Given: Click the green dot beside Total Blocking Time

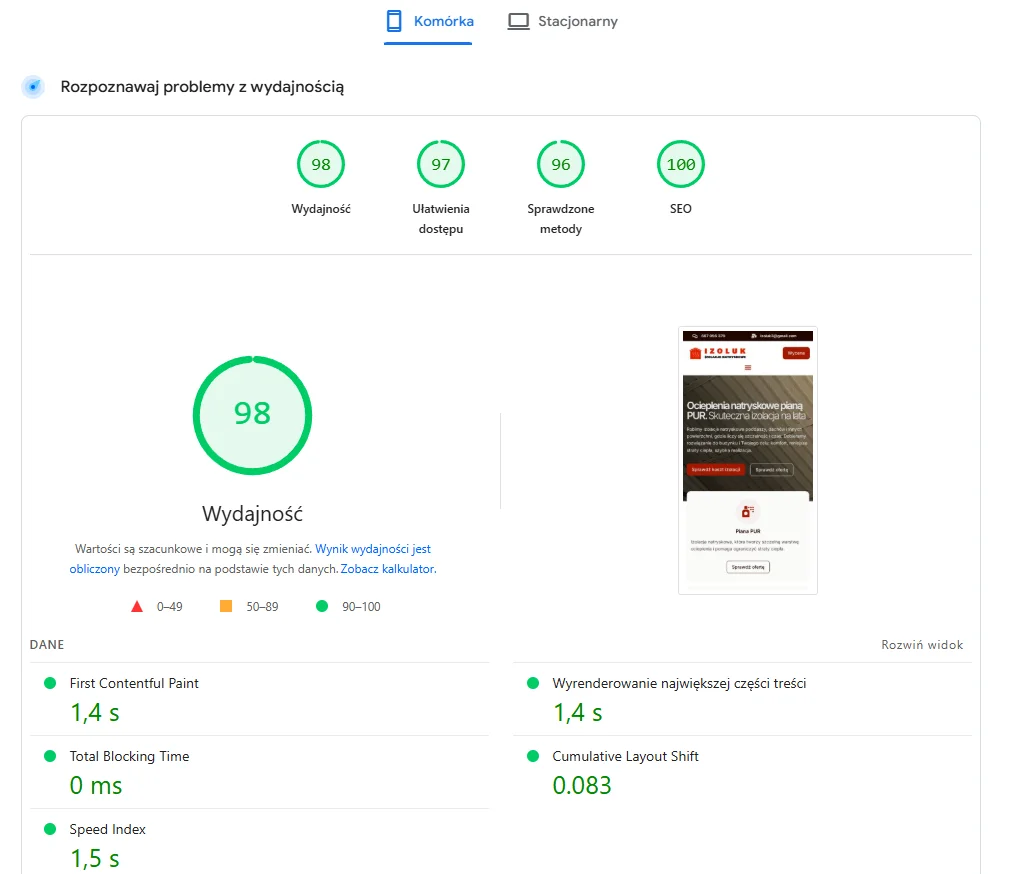Looking at the screenshot, I should tap(50, 756).
